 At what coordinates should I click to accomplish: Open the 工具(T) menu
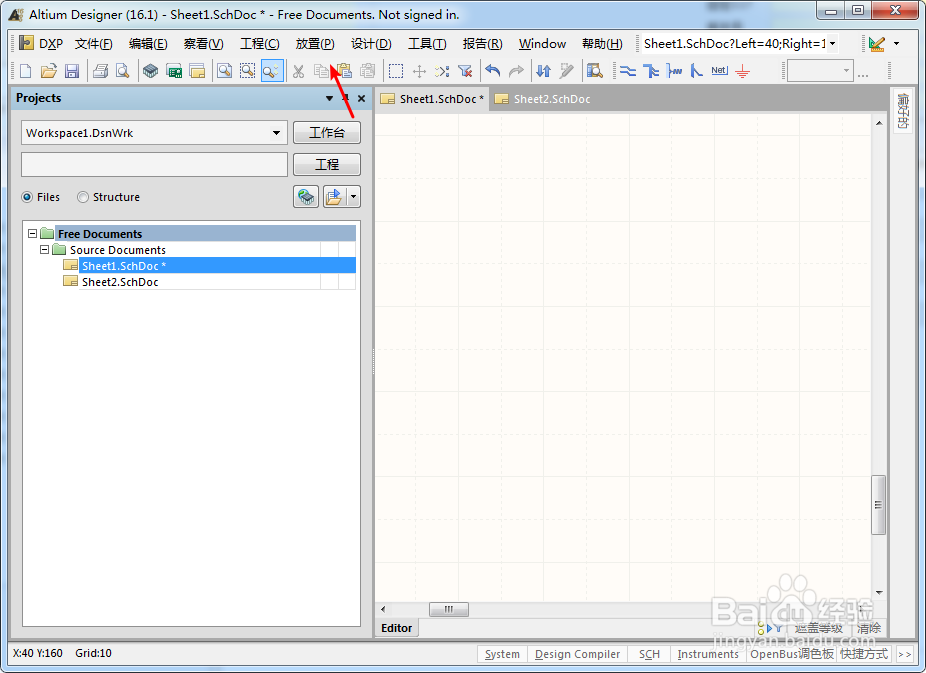click(x=427, y=44)
